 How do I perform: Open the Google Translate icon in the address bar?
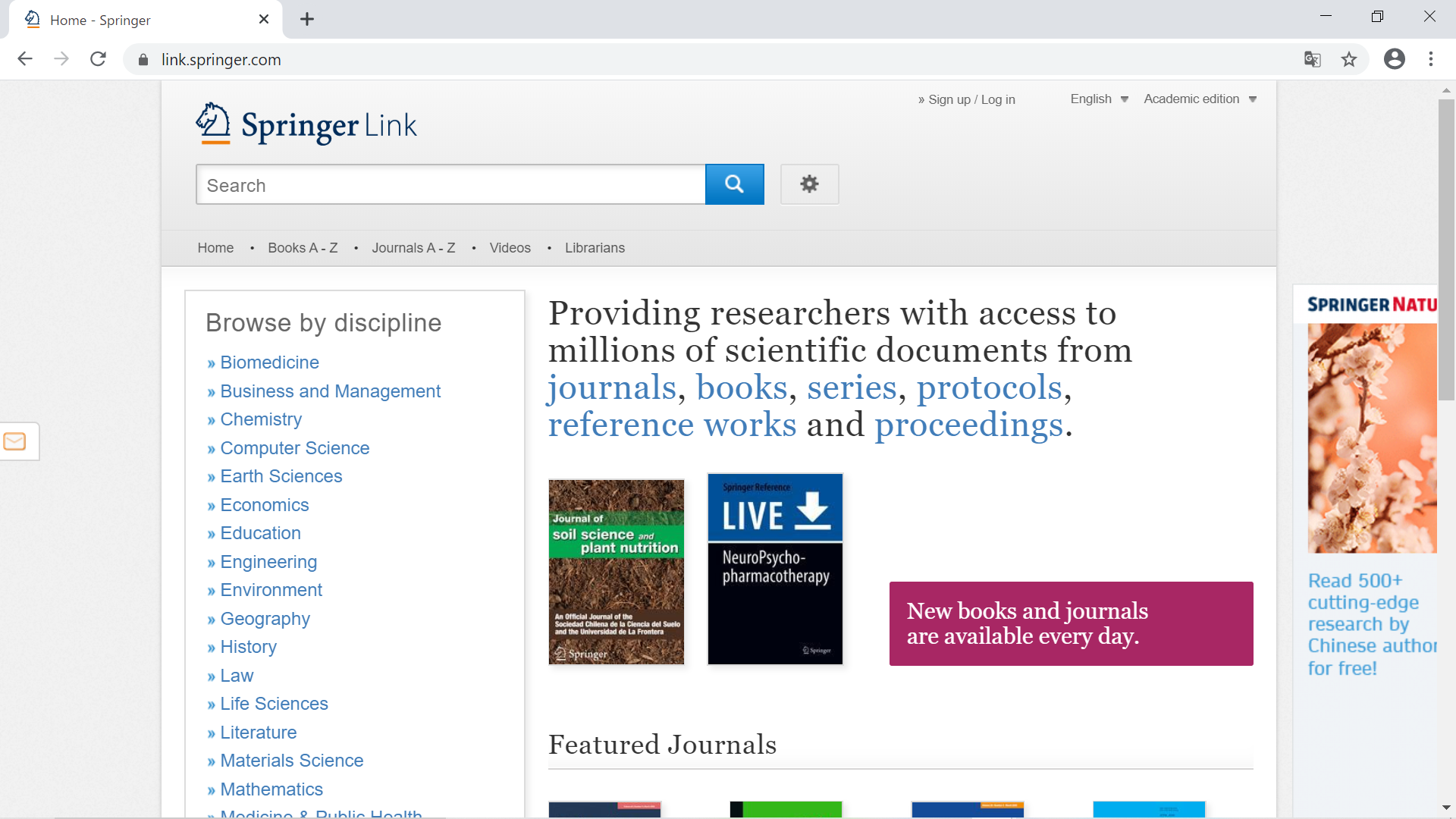click(x=1313, y=59)
